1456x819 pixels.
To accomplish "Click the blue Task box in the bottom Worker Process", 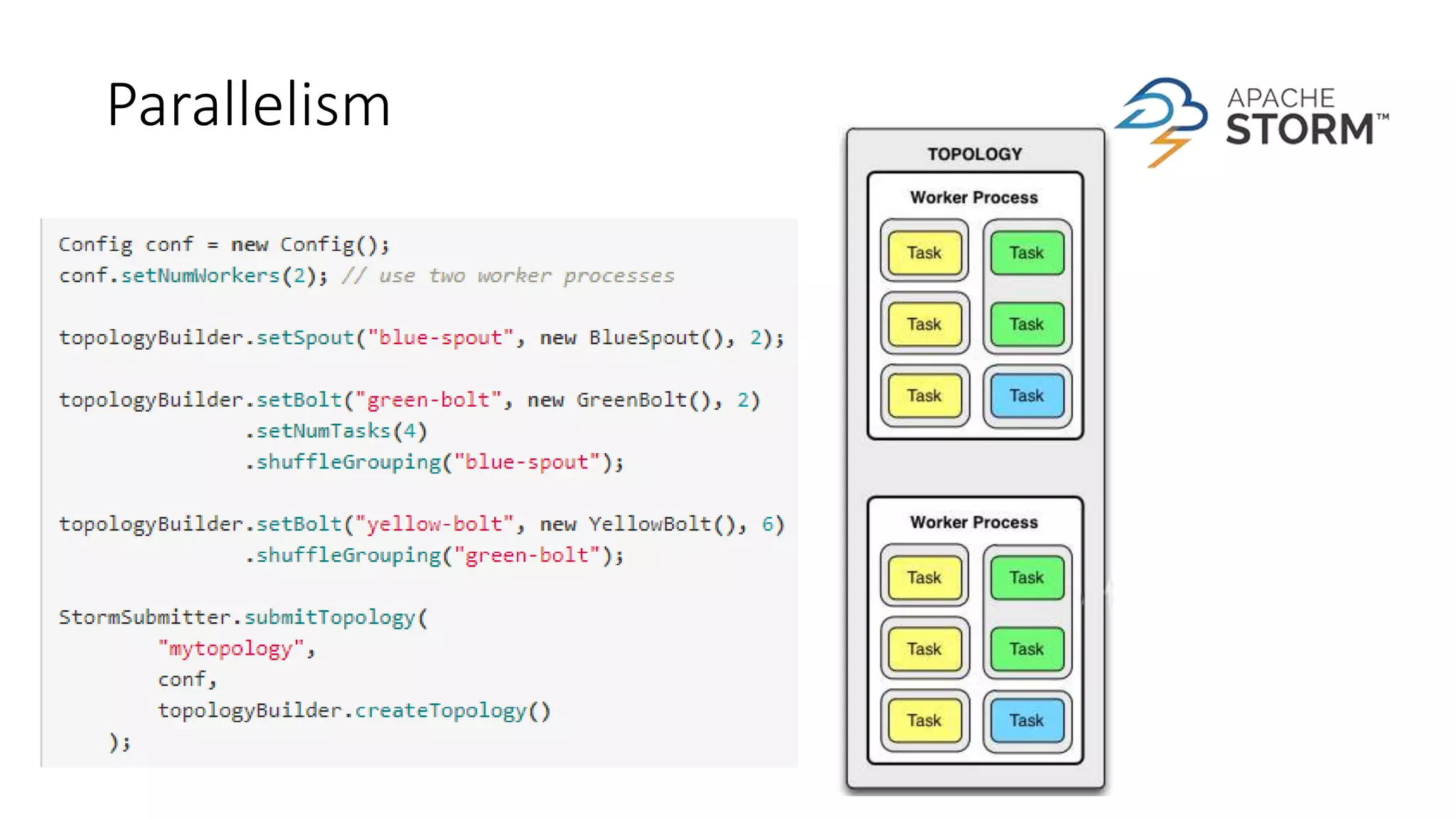I will click(x=1027, y=720).
